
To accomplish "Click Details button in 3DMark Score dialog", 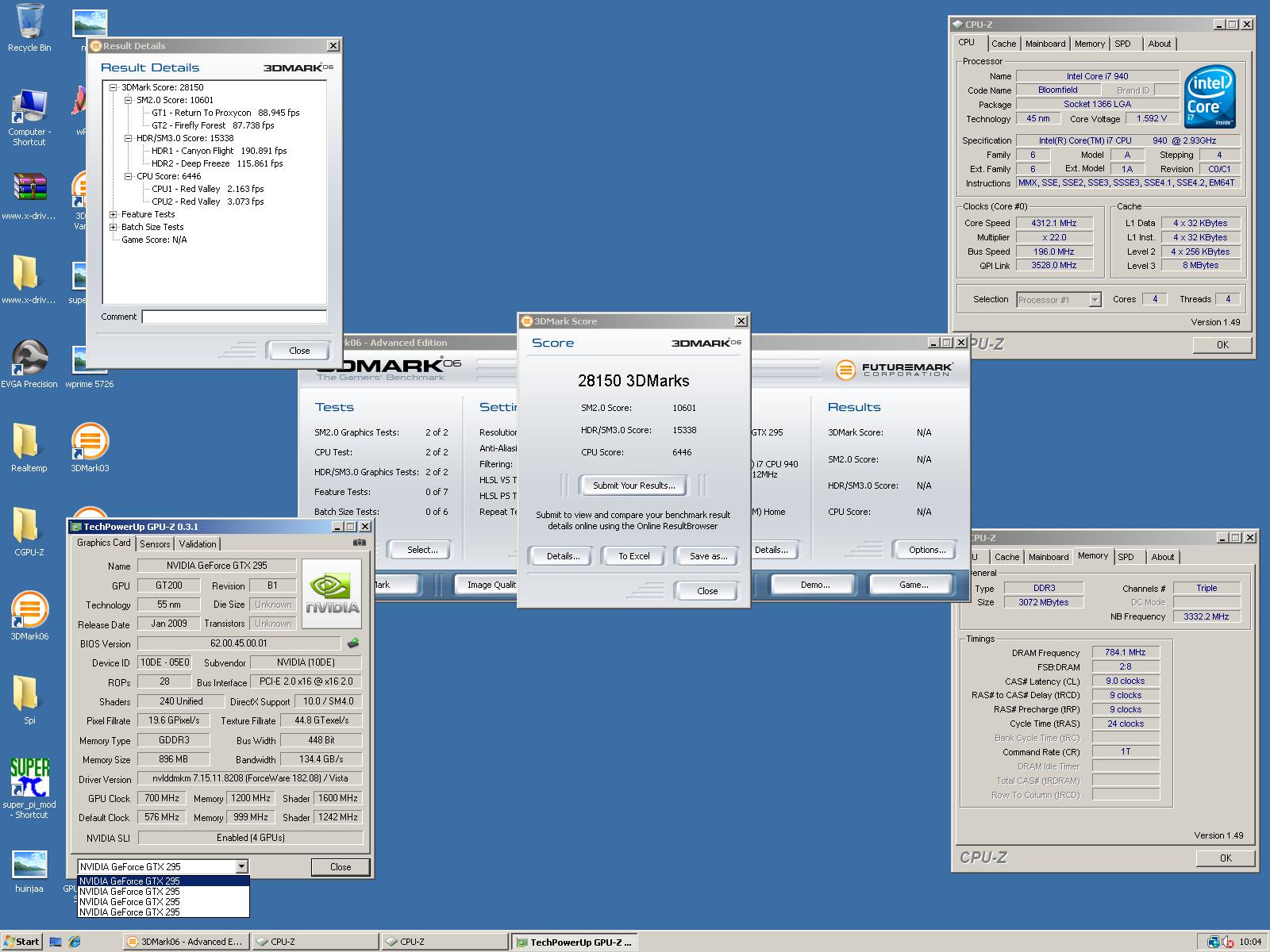I will point(563,556).
